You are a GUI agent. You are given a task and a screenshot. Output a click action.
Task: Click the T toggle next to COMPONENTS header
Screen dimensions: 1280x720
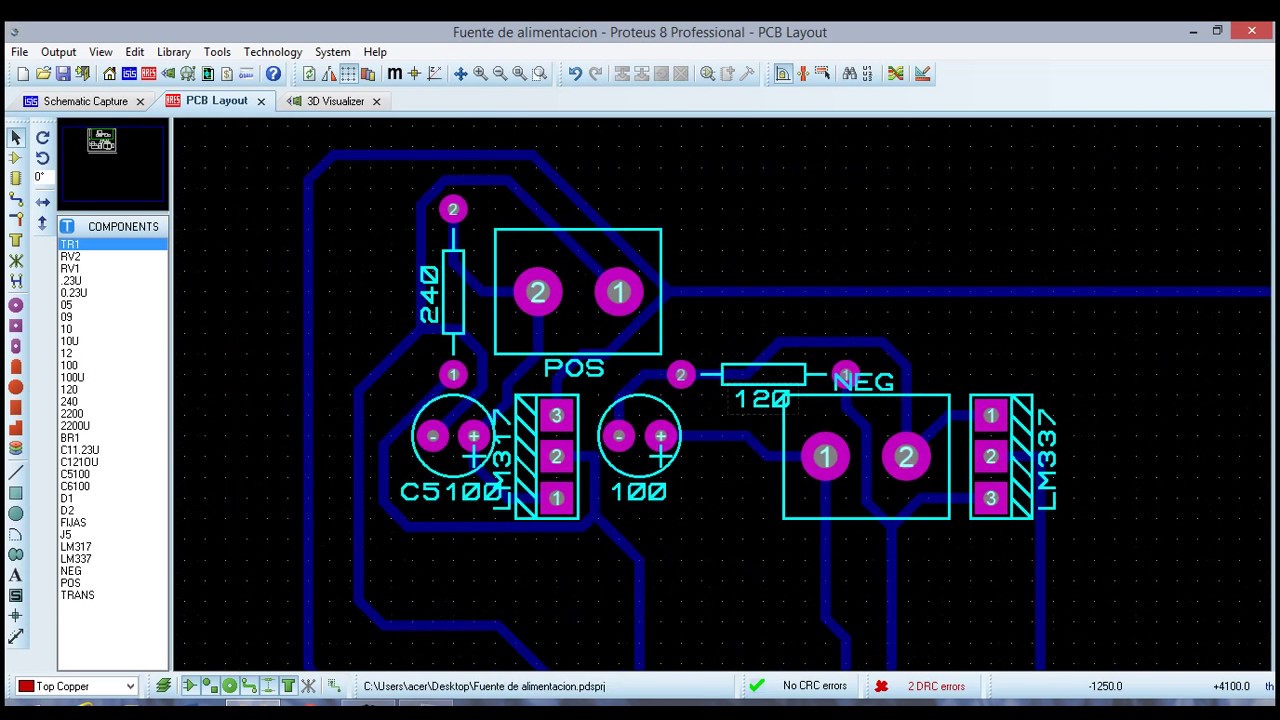click(68, 226)
